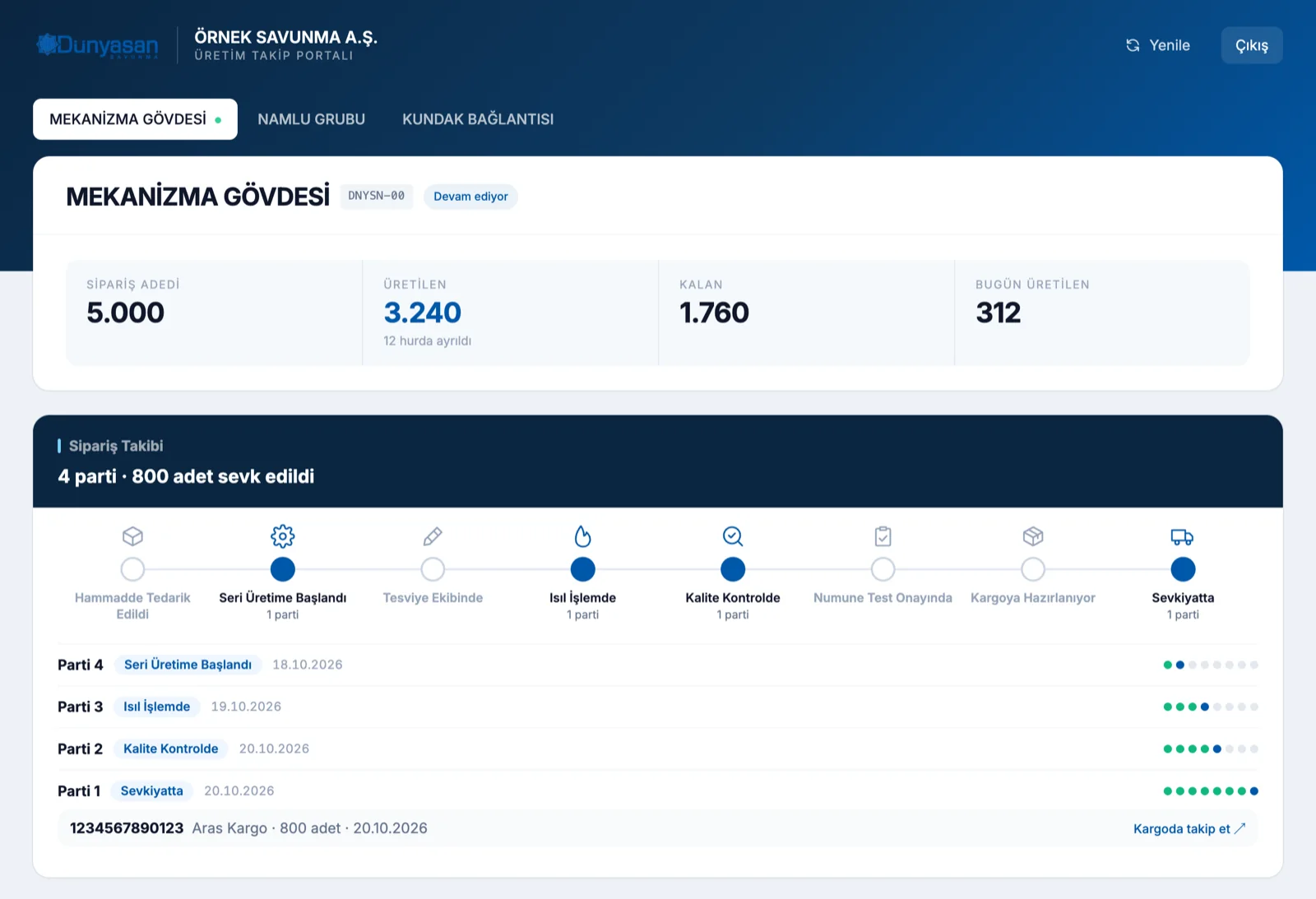Select the Numune Test Onayında stage circle
Screen dimensions: 1316x899
[x=883, y=569]
